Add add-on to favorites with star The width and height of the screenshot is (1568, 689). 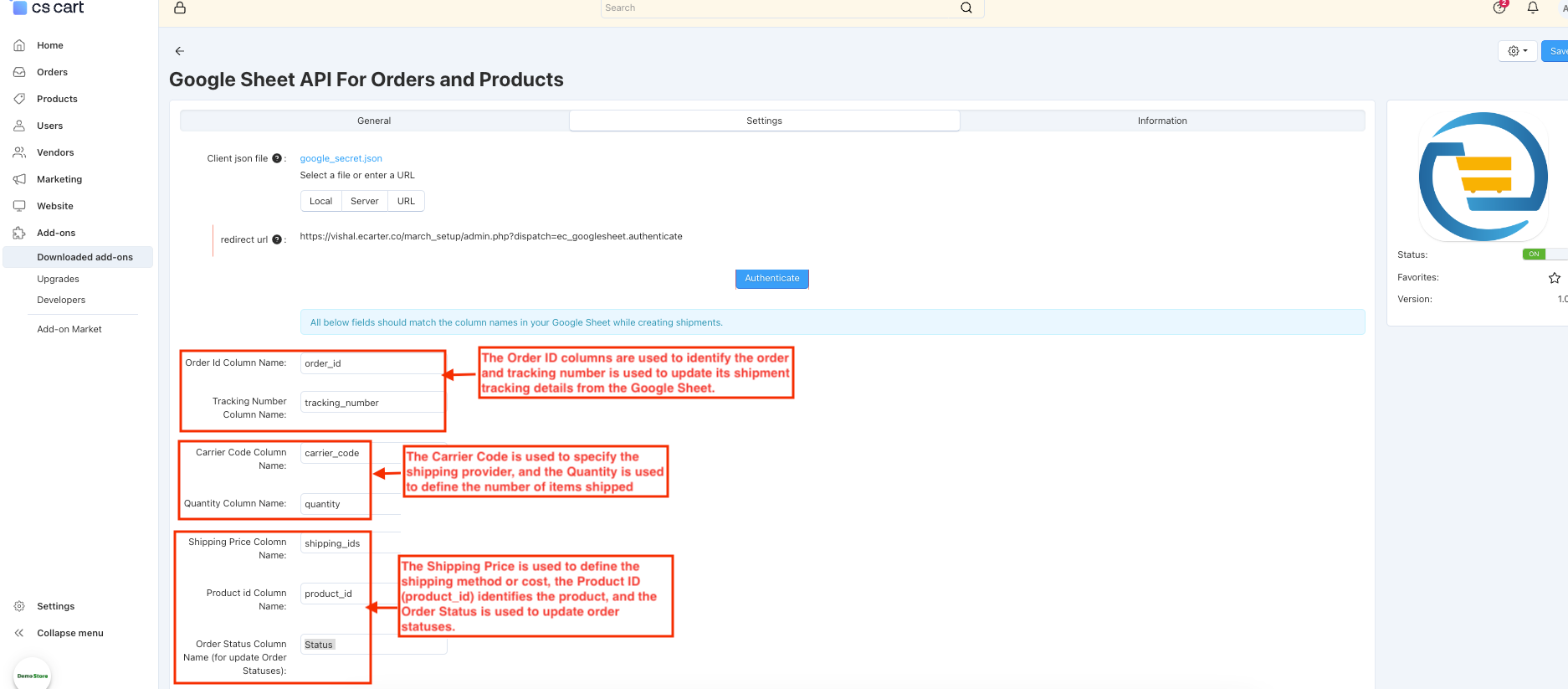(1555, 278)
